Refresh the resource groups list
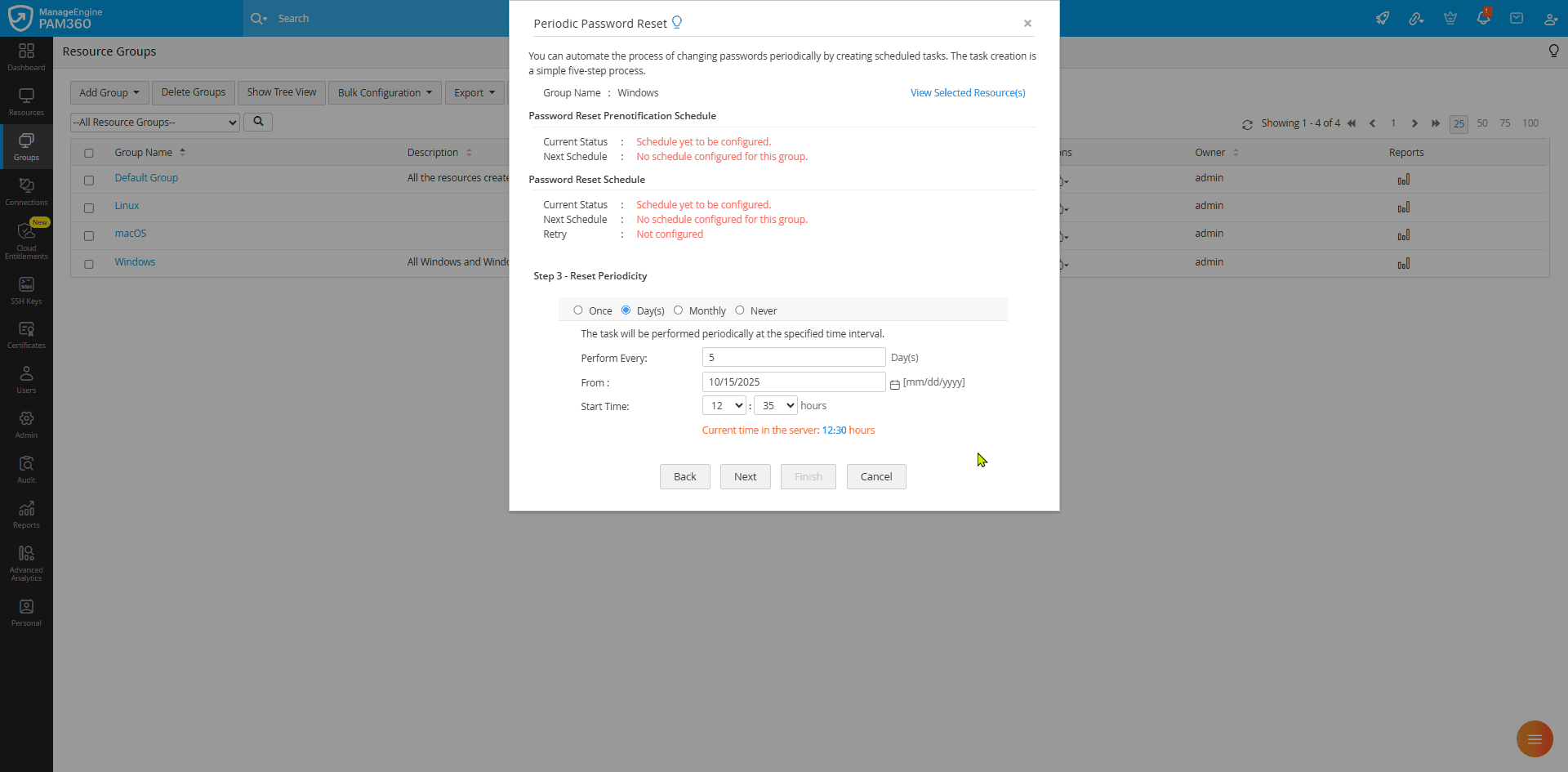The height and width of the screenshot is (772, 1568). pyautogui.click(x=1247, y=124)
